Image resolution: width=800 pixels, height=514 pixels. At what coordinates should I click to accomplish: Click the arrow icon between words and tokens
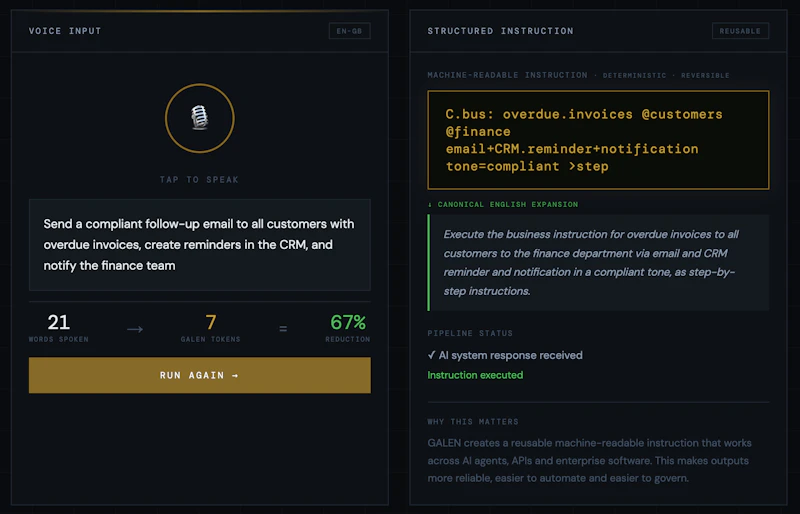135,329
